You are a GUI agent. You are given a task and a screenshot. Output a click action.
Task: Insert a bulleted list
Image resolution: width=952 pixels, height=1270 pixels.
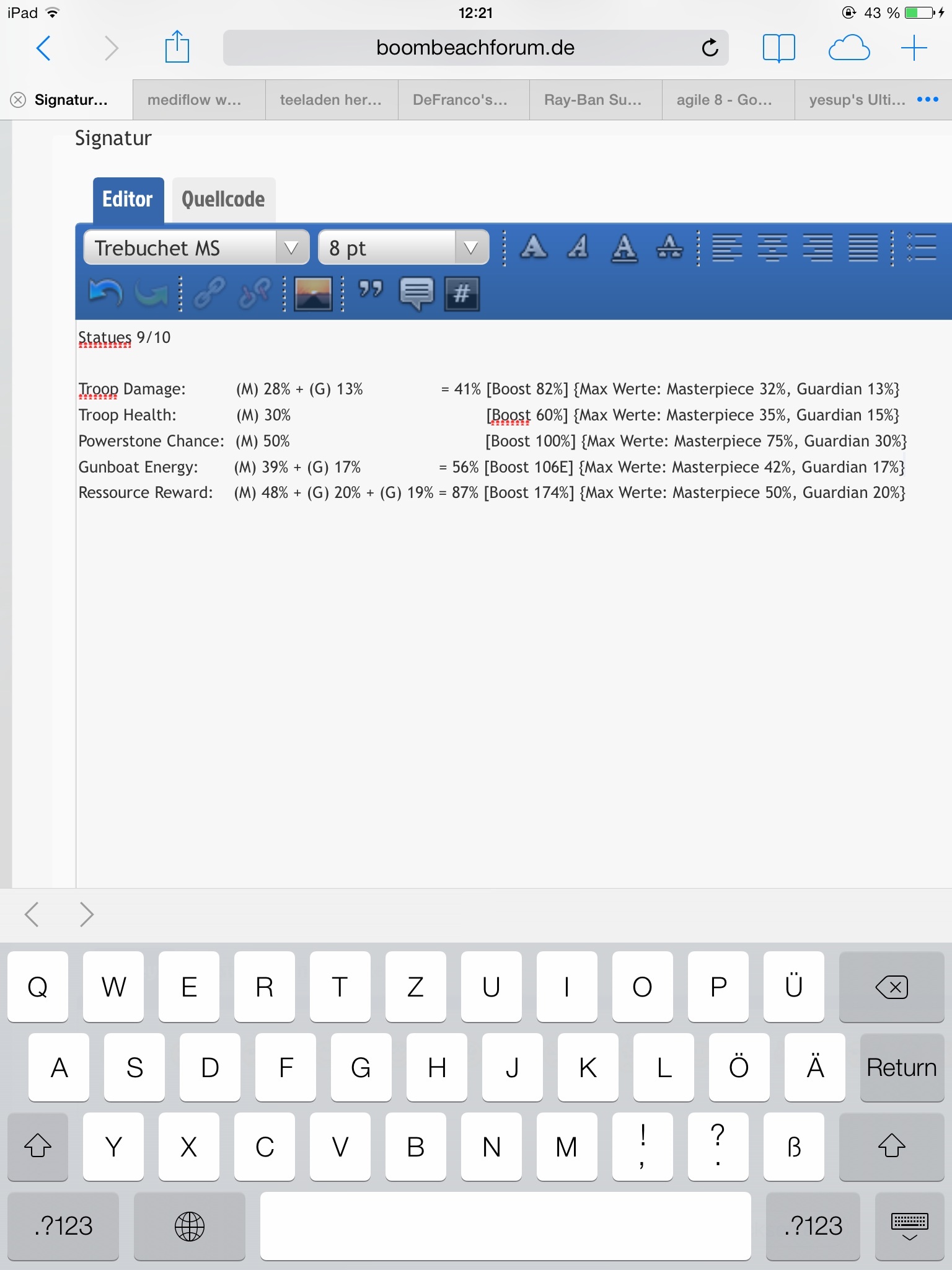coord(921,247)
